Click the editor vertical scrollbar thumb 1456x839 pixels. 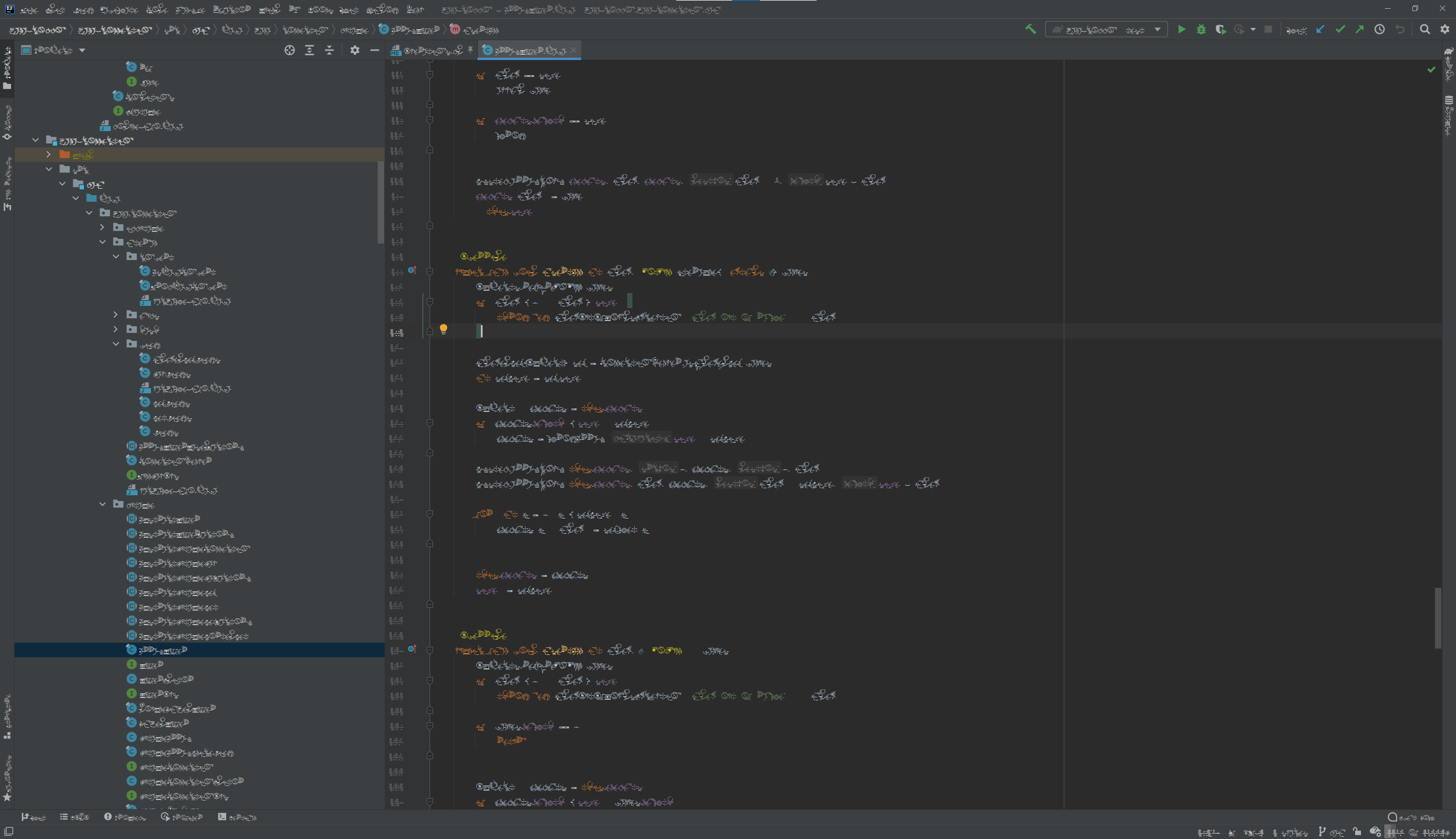[x=1438, y=618]
